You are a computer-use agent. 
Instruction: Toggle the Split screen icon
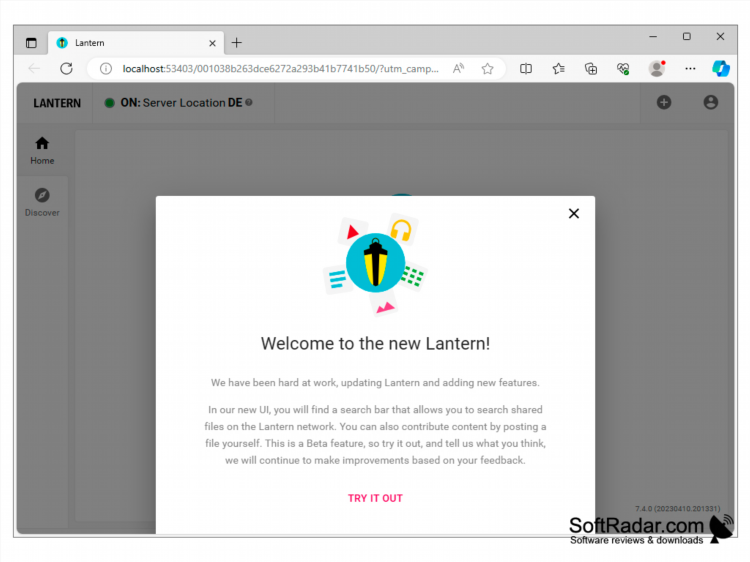coord(526,69)
